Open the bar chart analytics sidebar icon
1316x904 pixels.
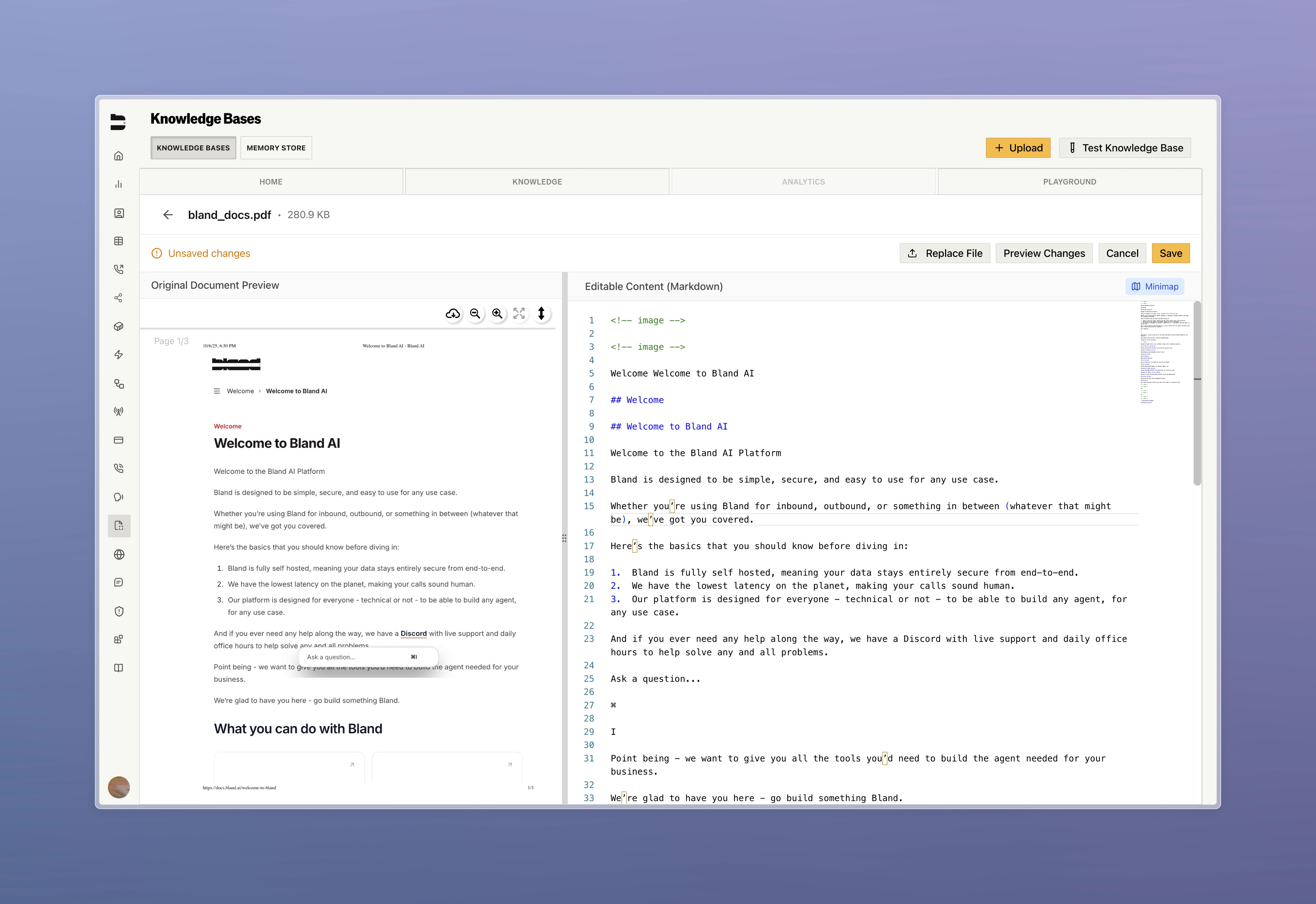pyautogui.click(x=118, y=184)
